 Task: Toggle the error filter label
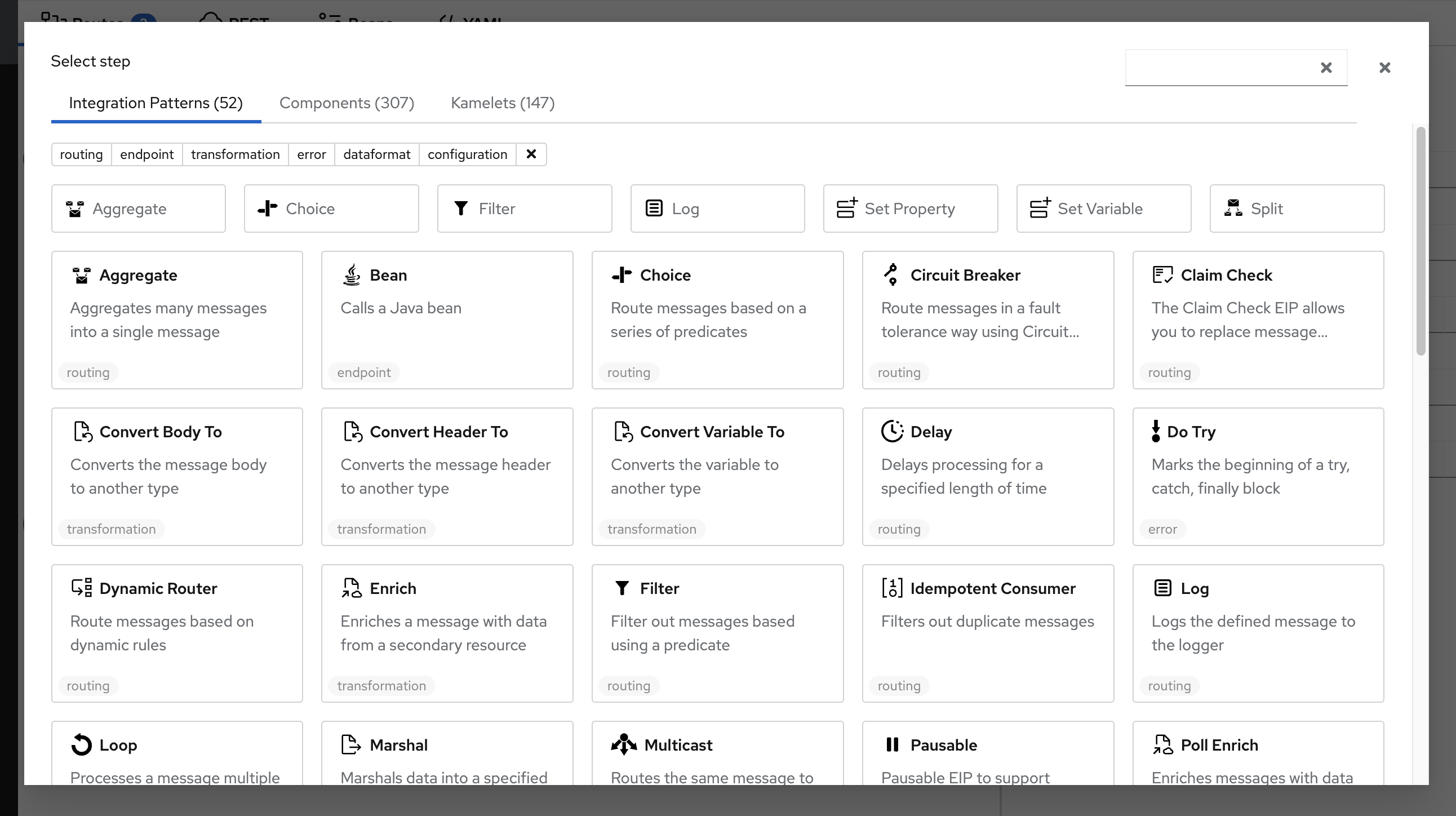click(x=312, y=154)
